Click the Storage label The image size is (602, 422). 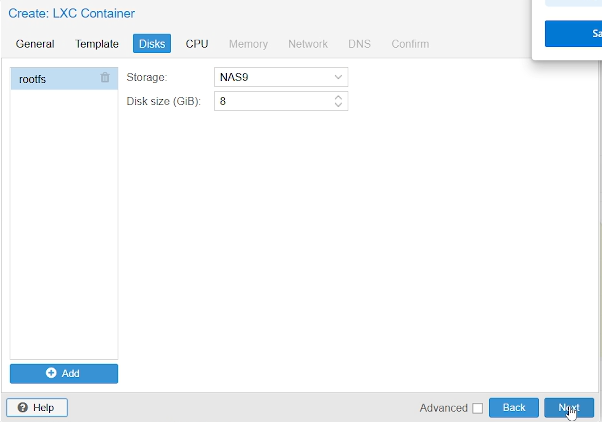147,77
